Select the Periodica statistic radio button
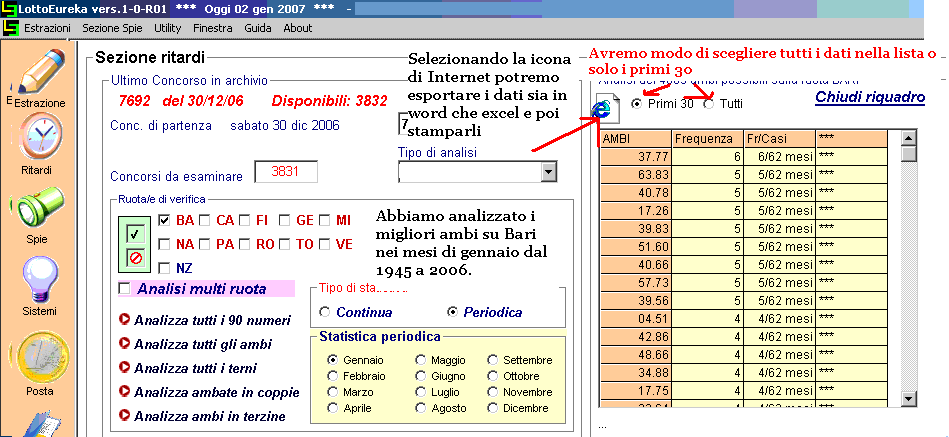 (452, 312)
